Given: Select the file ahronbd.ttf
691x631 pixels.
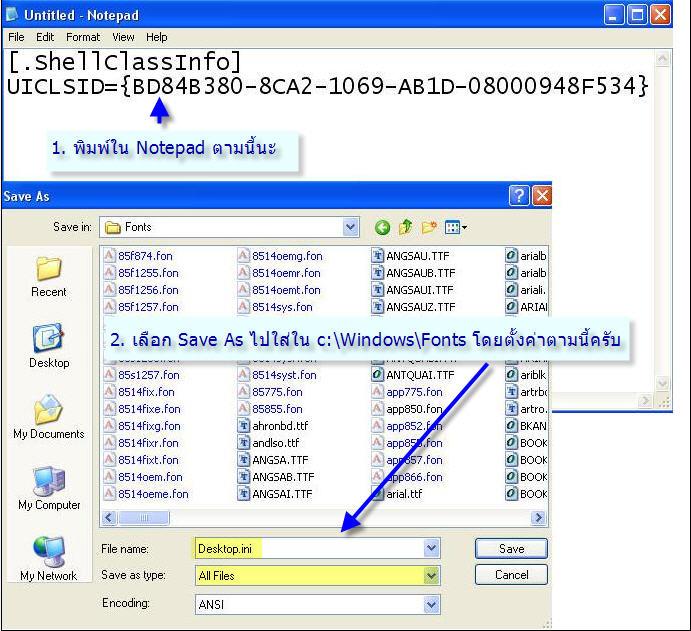Looking at the screenshot, I should pyautogui.click(x=273, y=426).
